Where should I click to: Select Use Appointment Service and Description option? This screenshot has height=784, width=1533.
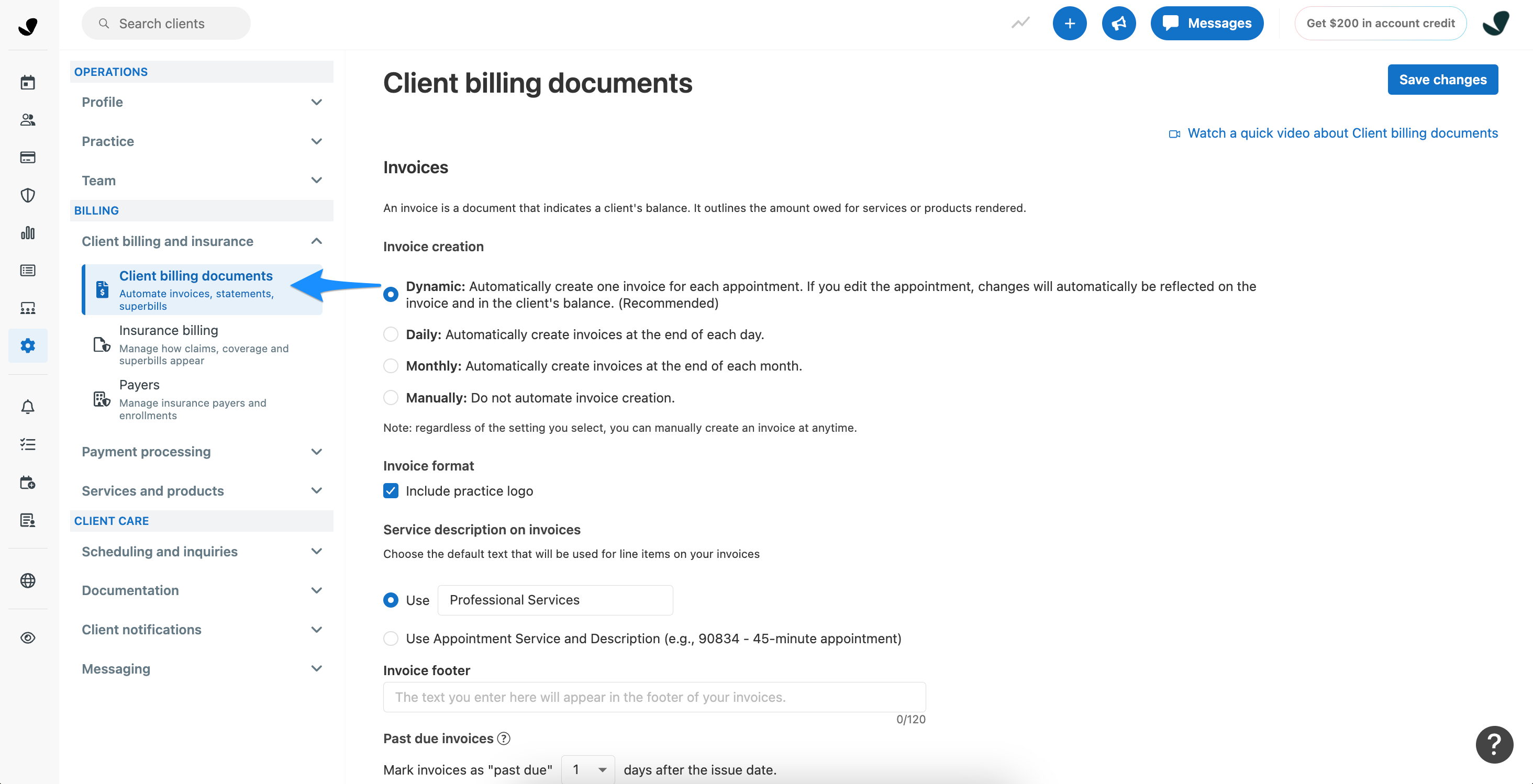coord(391,639)
